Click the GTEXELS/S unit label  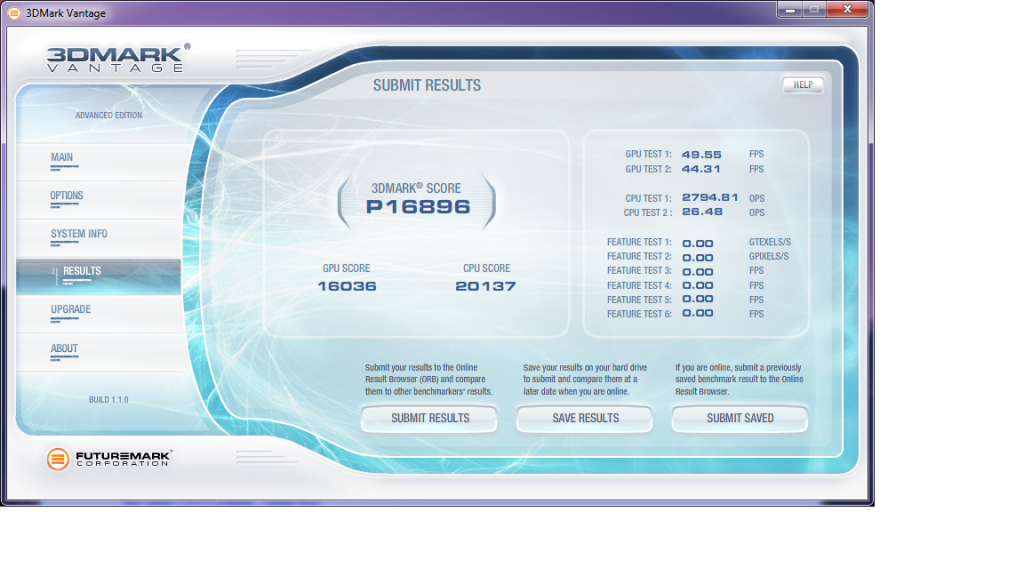[770, 242]
